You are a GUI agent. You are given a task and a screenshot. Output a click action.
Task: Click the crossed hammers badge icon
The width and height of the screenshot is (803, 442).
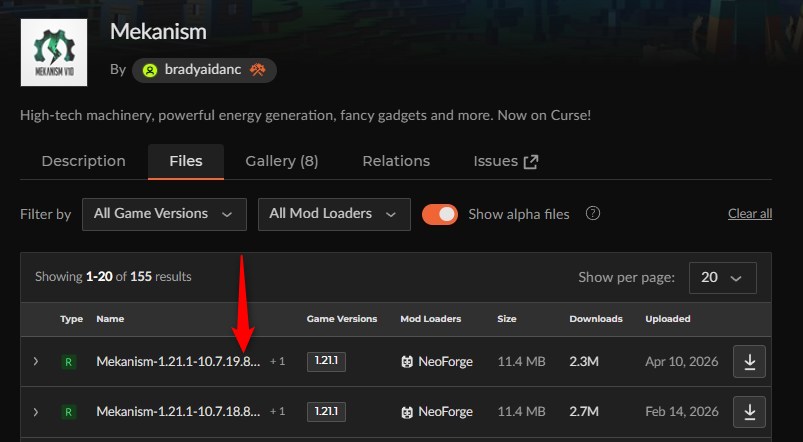coord(258,70)
